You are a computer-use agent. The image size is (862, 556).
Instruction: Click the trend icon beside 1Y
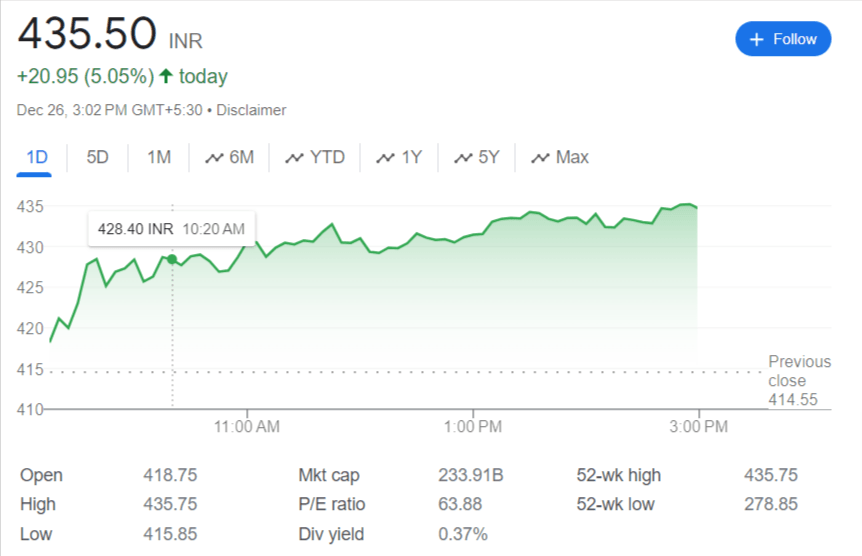[x=385, y=158]
